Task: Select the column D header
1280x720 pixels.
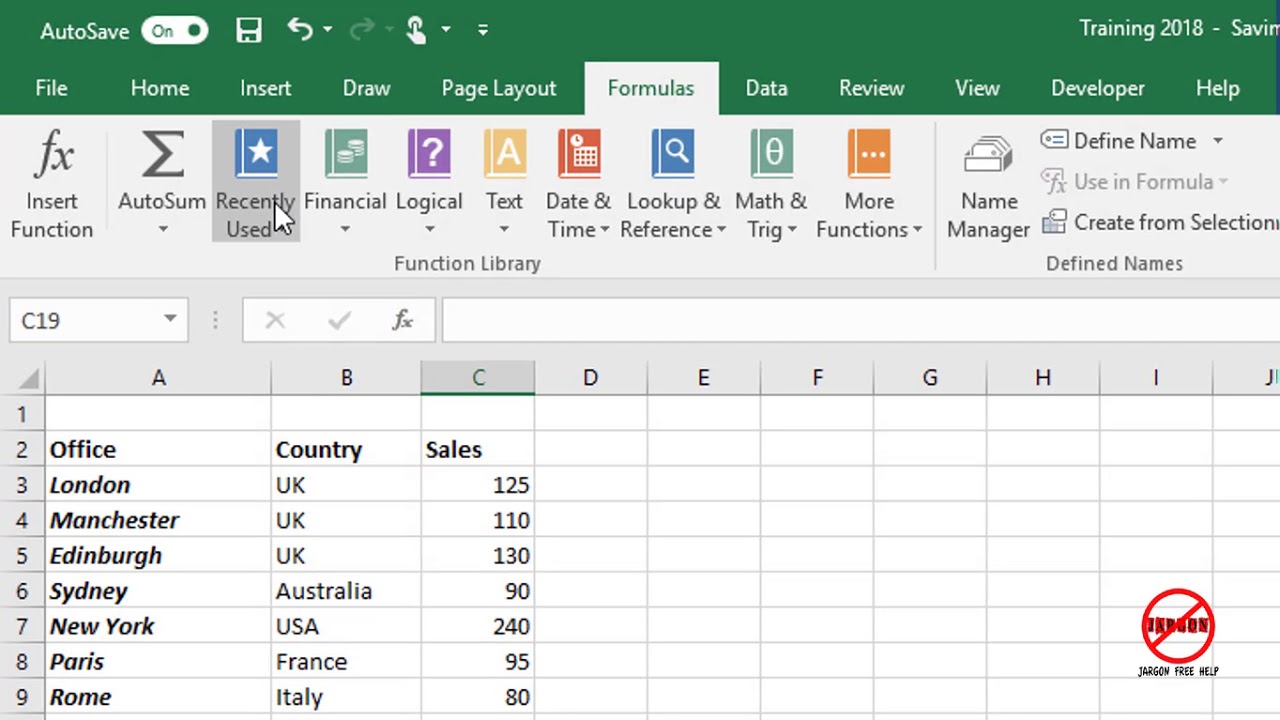Action: click(590, 378)
